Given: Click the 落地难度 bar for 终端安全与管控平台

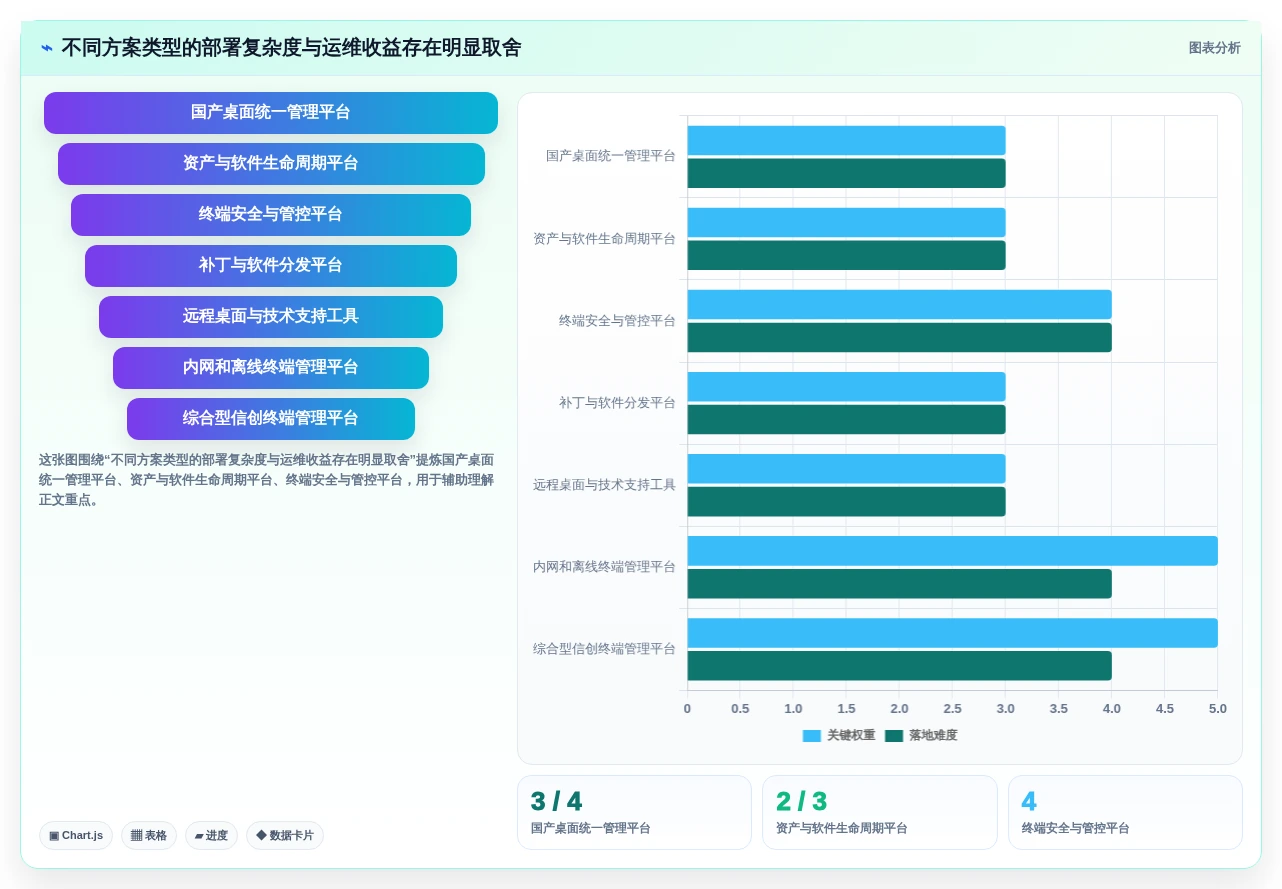Looking at the screenshot, I should point(899,337).
